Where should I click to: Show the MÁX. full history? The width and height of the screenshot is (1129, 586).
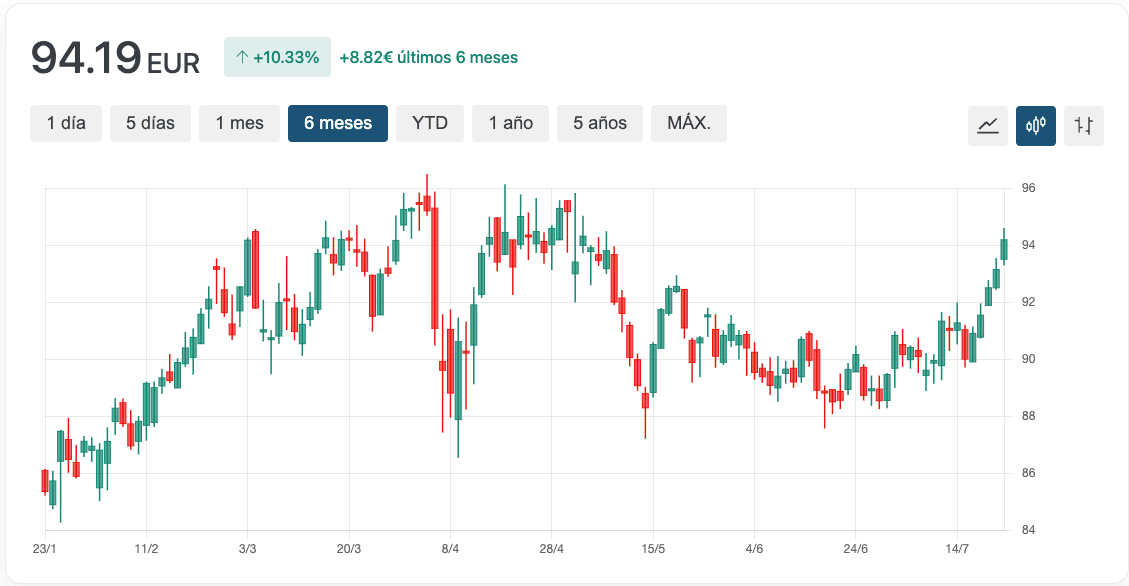click(x=688, y=123)
